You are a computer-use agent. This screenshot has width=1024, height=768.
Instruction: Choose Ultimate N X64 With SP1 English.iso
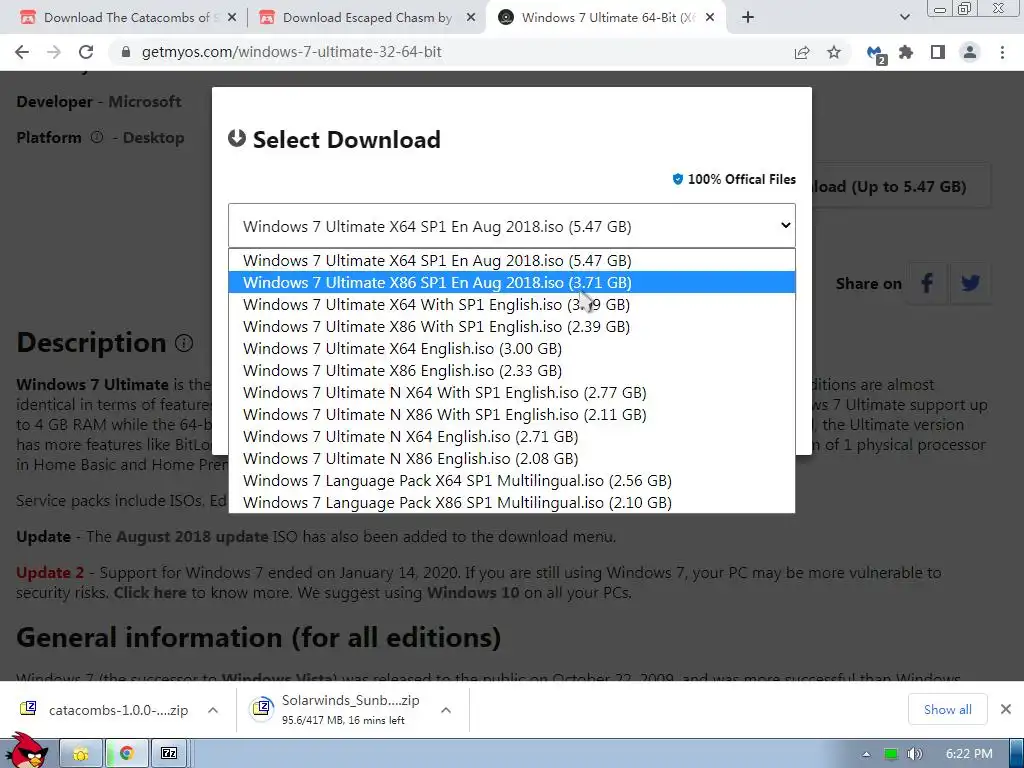click(511, 392)
